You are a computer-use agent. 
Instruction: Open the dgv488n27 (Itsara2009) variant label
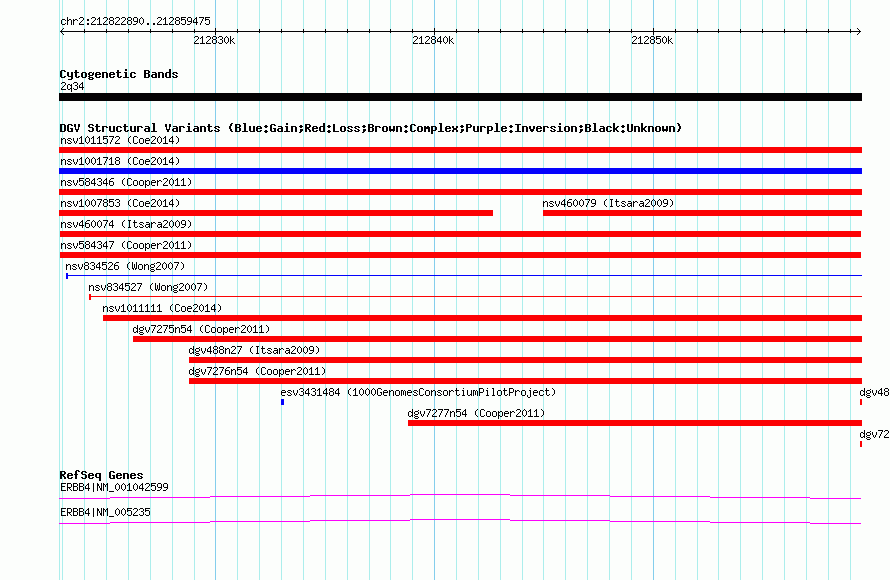click(x=254, y=350)
